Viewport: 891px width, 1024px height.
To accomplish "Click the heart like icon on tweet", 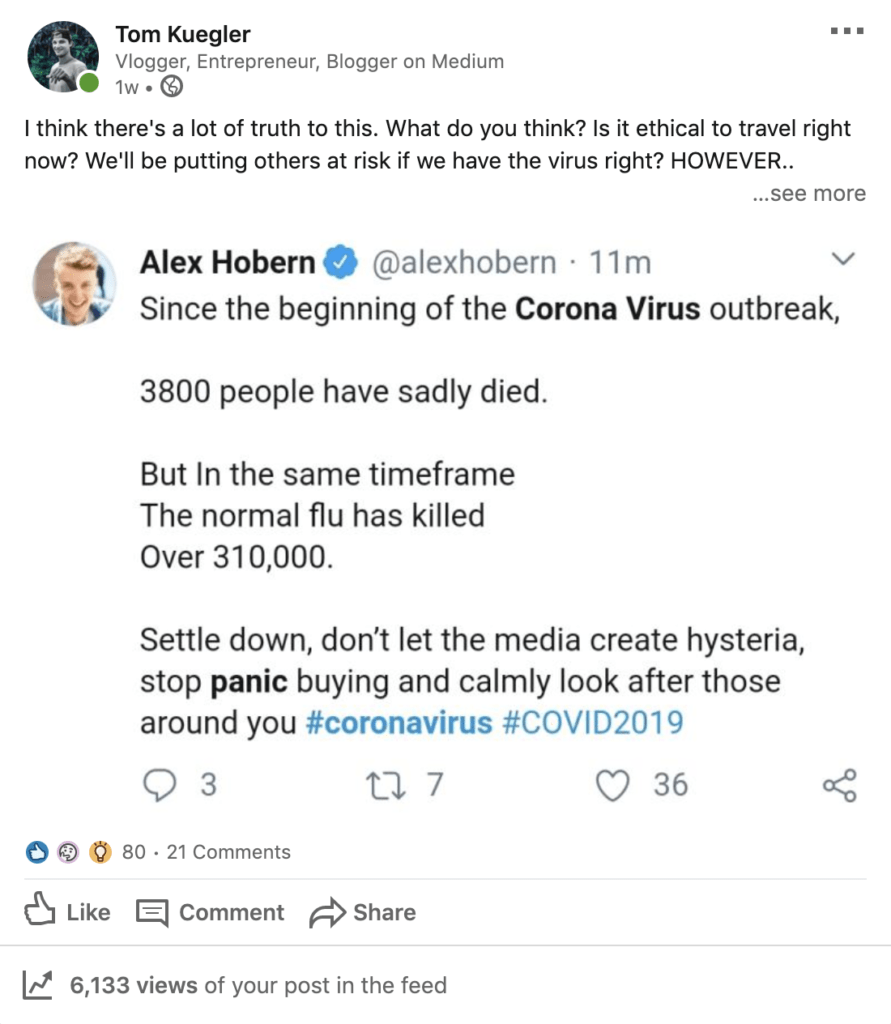I will click(x=613, y=785).
